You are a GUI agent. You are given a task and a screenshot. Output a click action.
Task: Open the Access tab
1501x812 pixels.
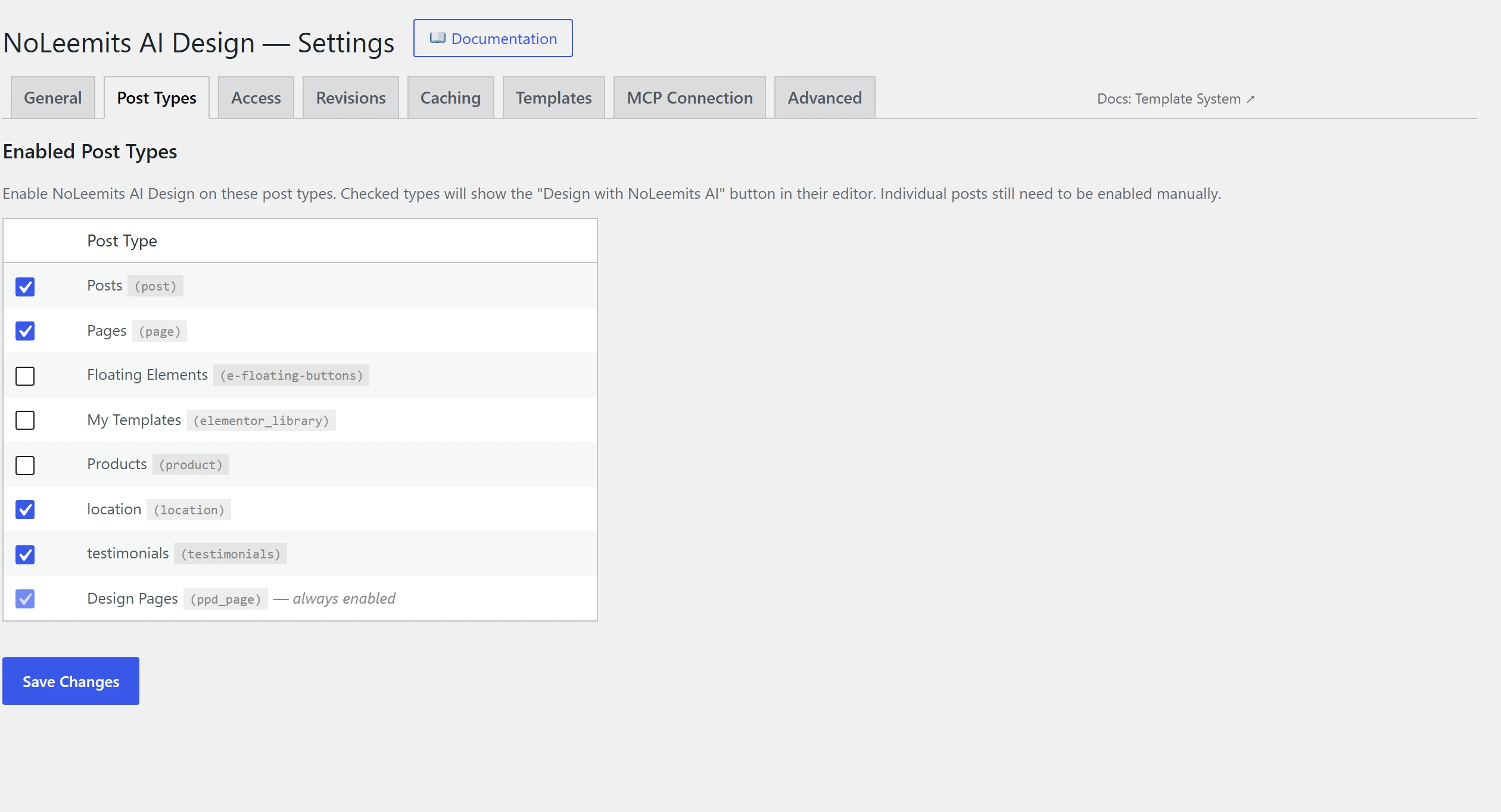click(256, 98)
